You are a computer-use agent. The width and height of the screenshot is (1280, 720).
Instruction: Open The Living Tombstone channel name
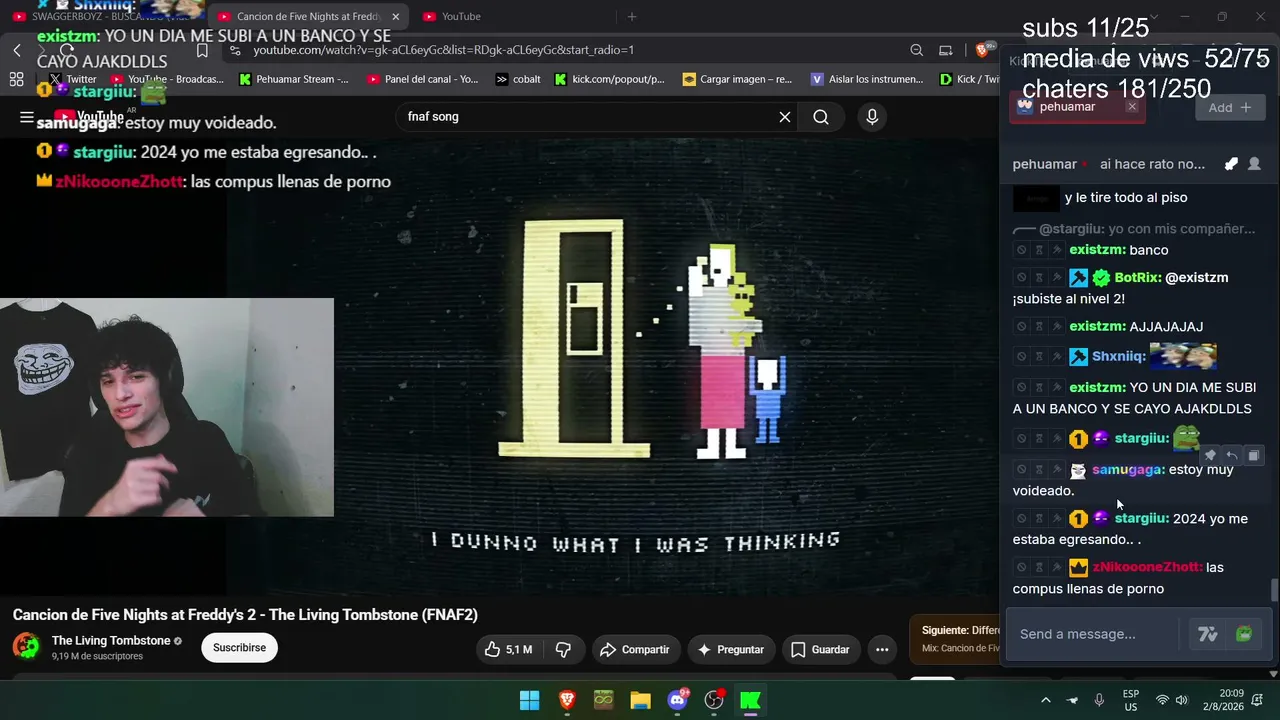click(x=111, y=640)
